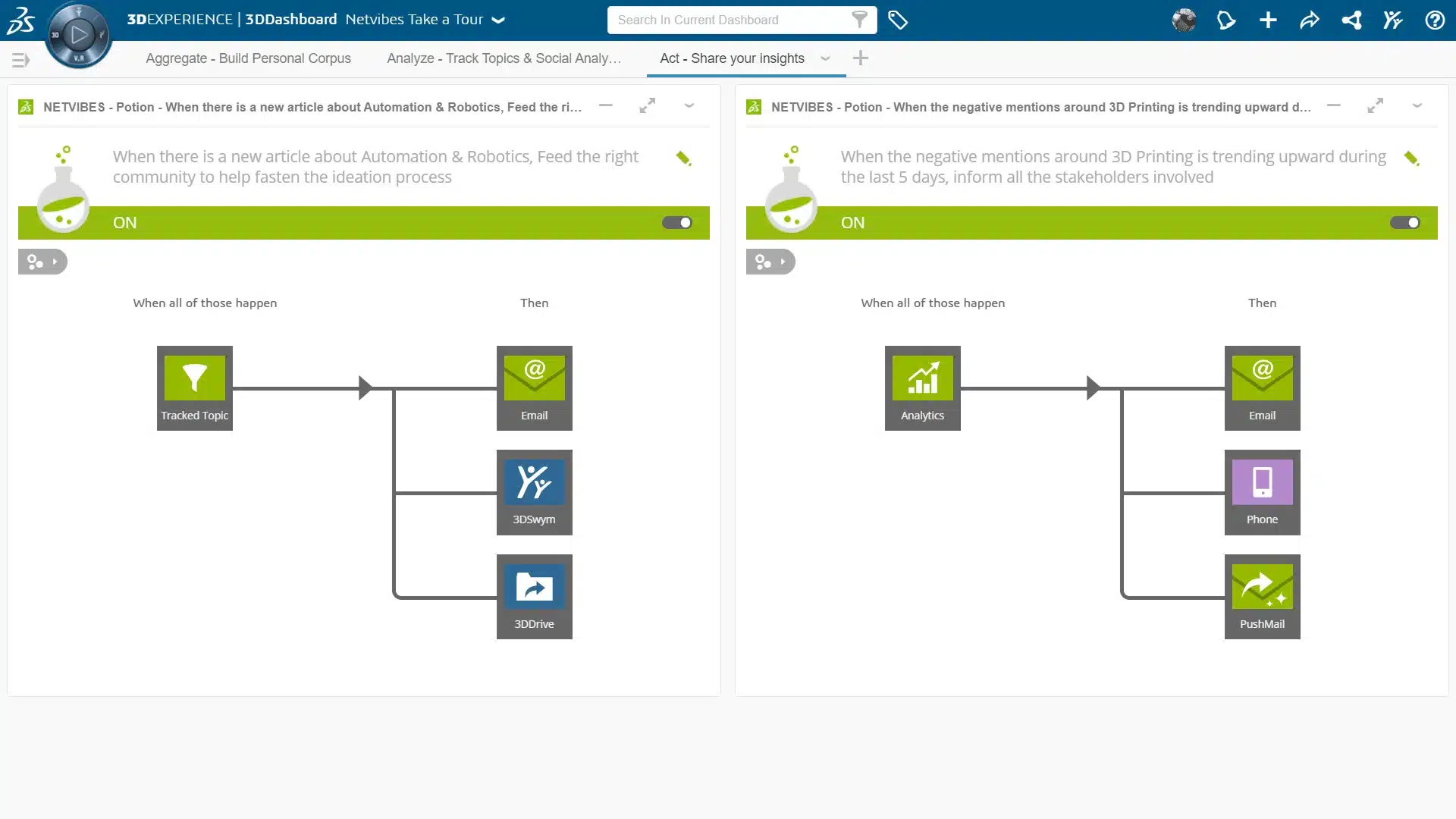Image resolution: width=1456 pixels, height=819 pixels.
Task: Open the Email action node in the first potion
Action: pyautogui.click(x=534, y=388)
